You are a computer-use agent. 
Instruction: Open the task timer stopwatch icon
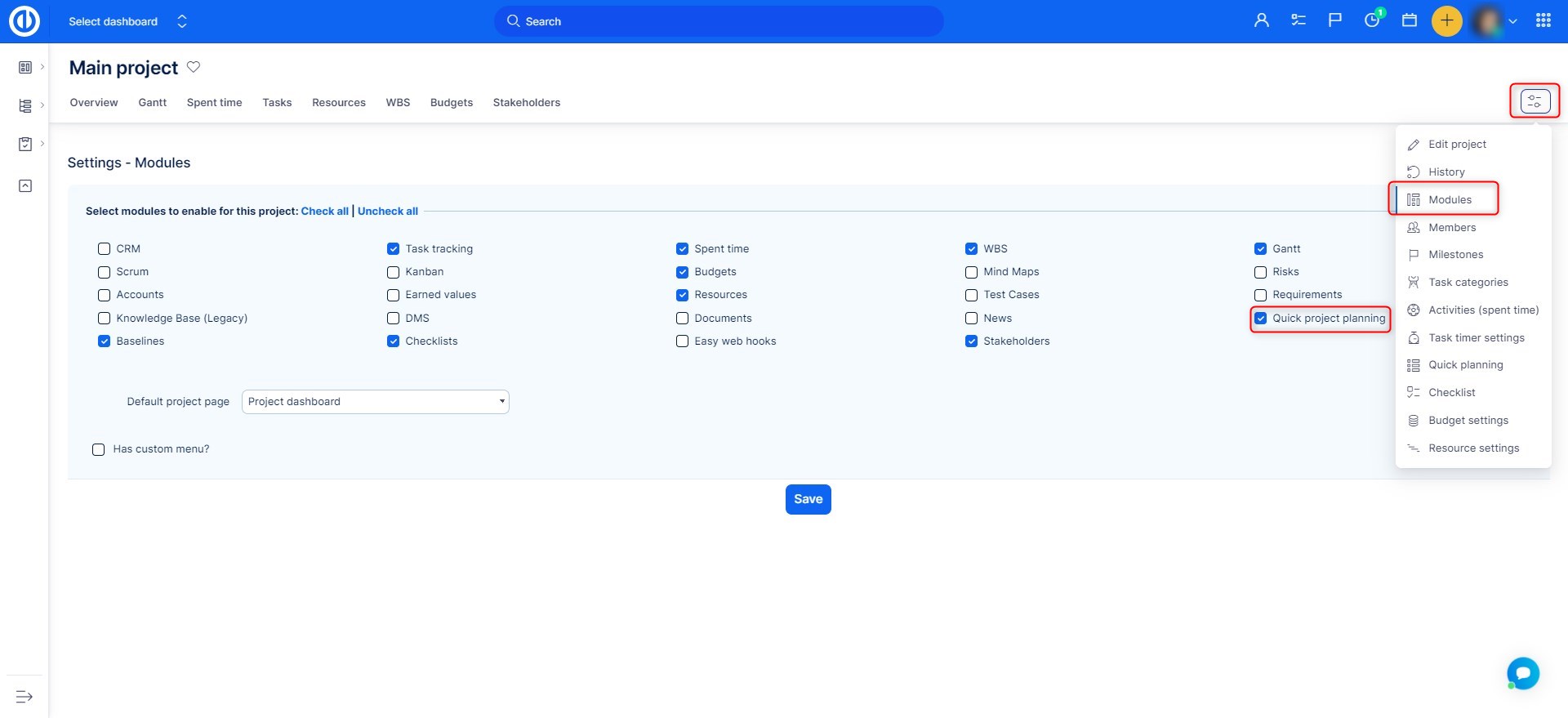(1372, 20)
